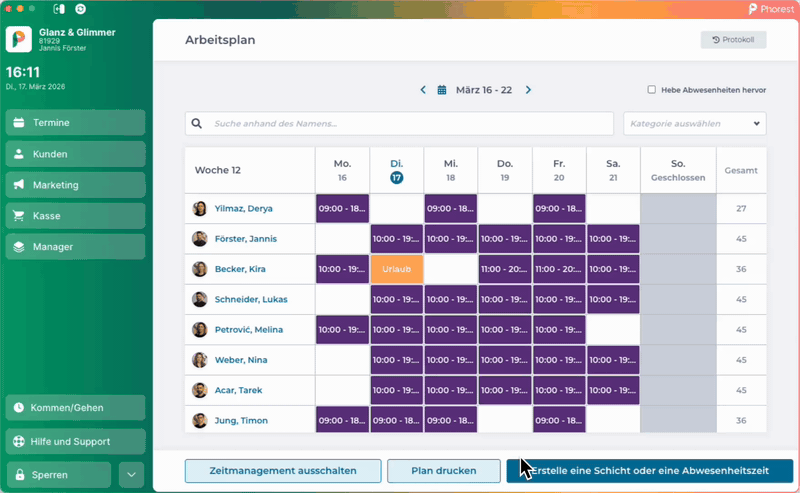This screenshot has width=800, height=493.
Task: Open Yilmaz, Derya employee link
Action: [x=243, y=209]
